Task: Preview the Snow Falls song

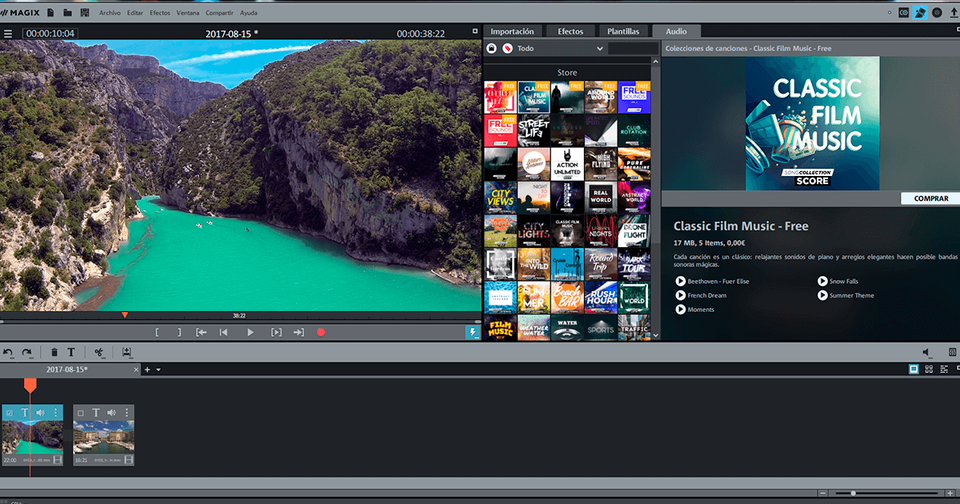Action: [822, 281]
